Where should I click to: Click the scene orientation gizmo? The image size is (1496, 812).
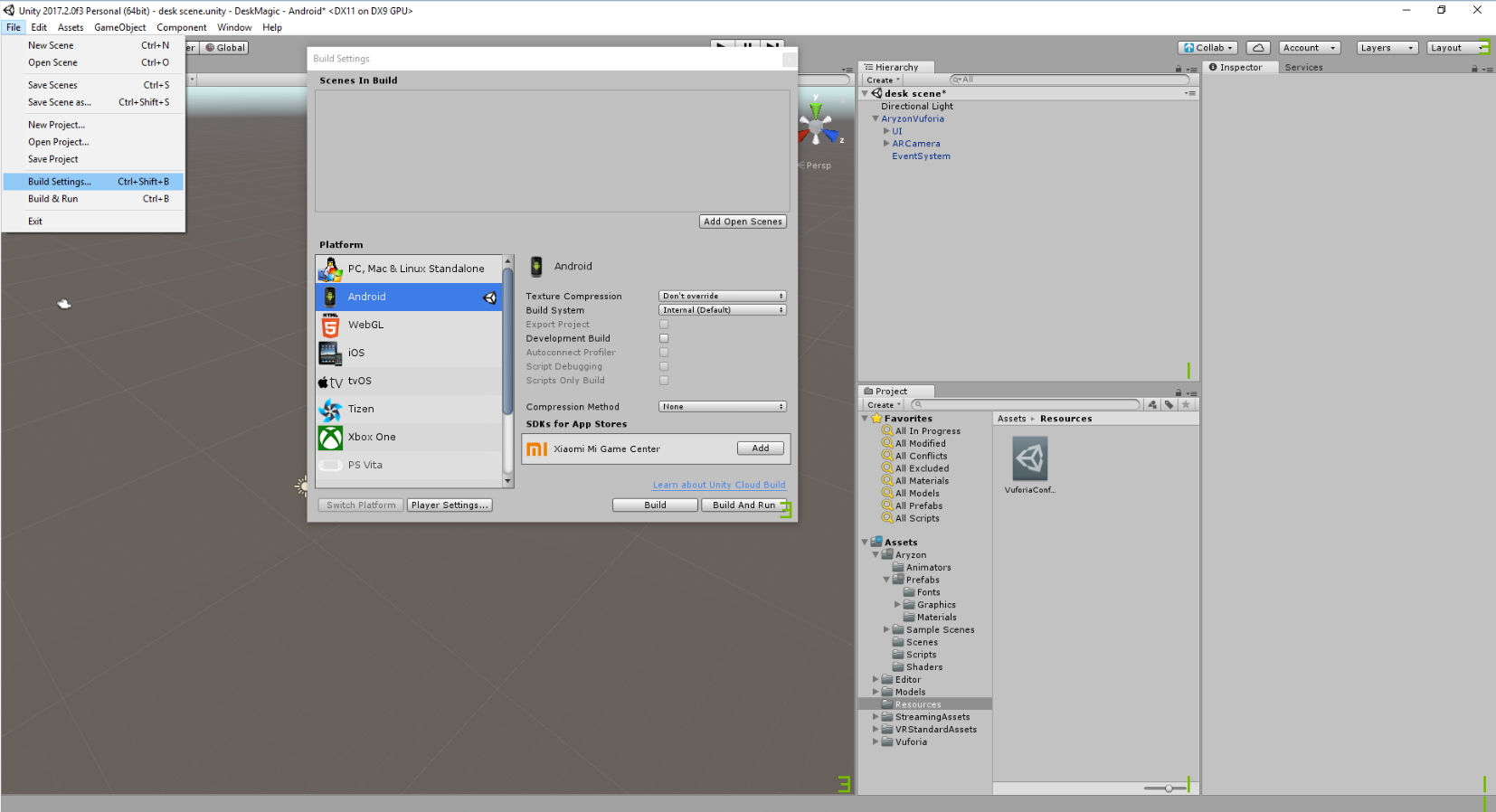[x=817, y=124]
